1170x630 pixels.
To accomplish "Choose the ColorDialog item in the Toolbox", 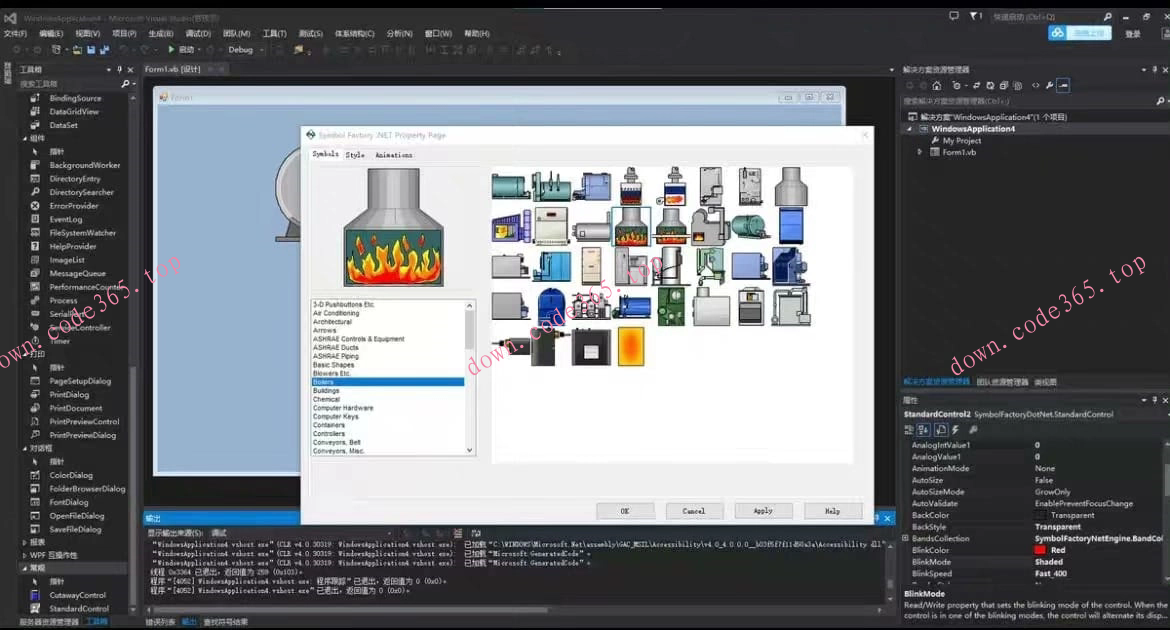I will [x=71, y=475].
